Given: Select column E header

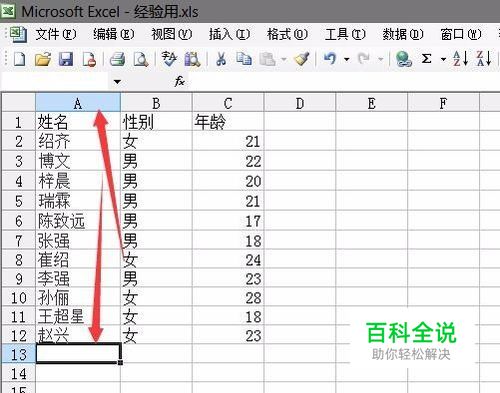Looking at the screenshot, I should point(371,103).
